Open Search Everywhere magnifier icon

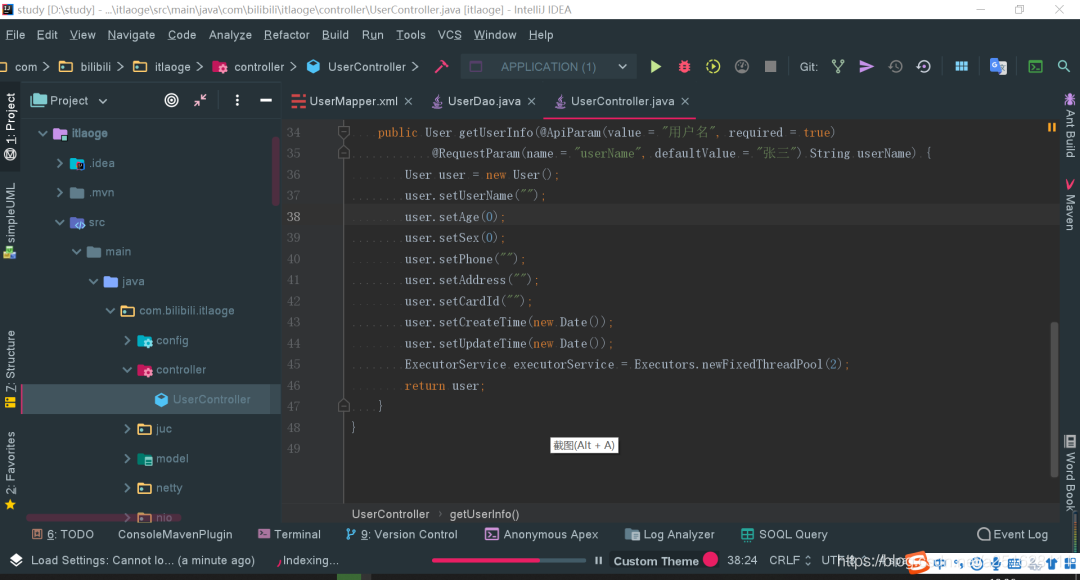(1063, 67)
